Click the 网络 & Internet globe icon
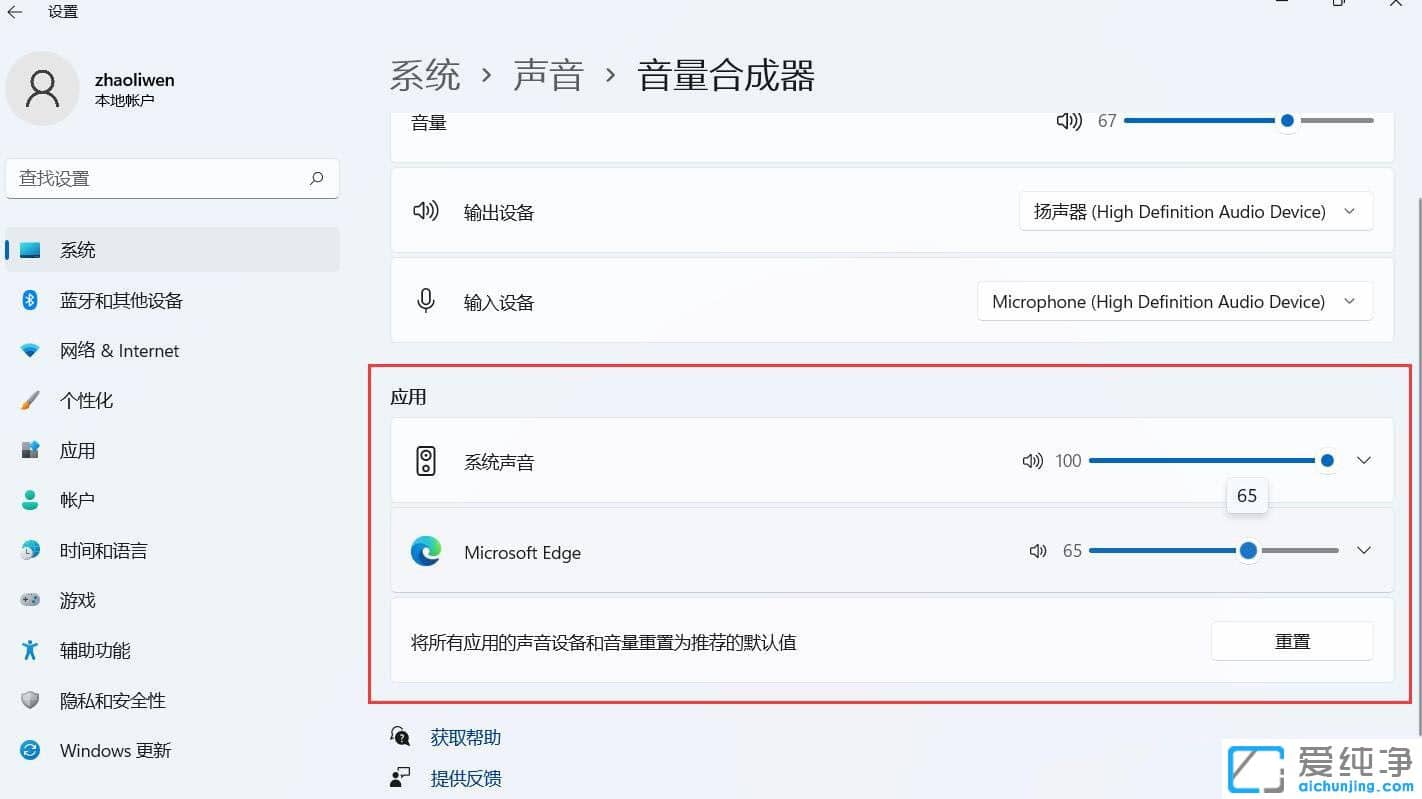This screenshot has height=799, width=1422. (30, 350)
